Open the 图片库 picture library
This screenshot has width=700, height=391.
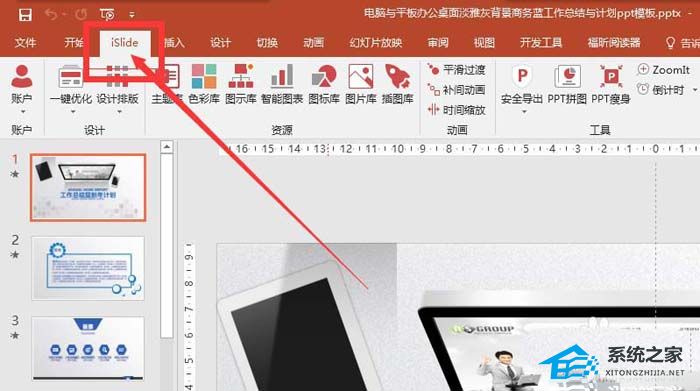click(x=361, y=83)
